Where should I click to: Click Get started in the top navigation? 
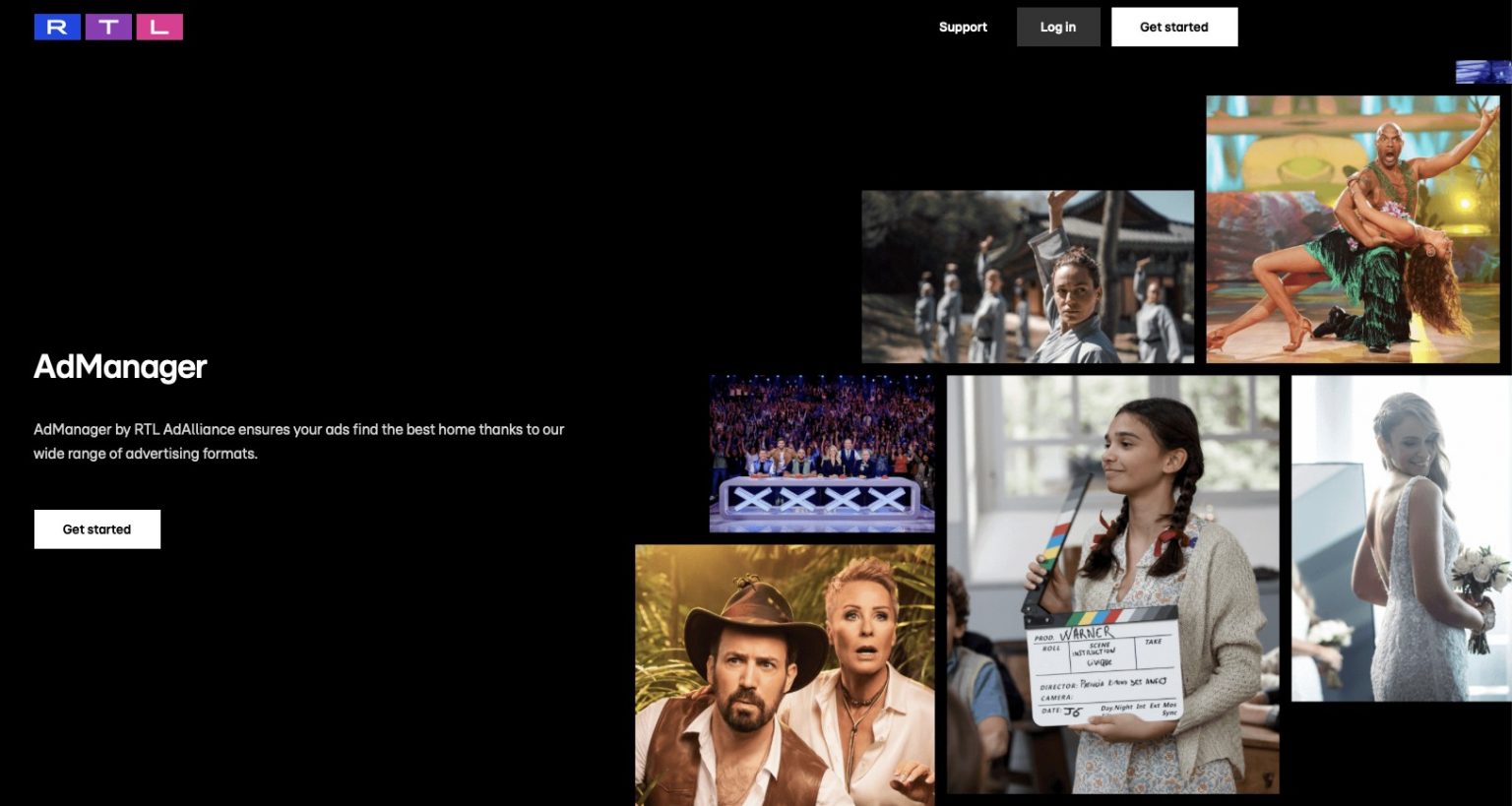1174,27
